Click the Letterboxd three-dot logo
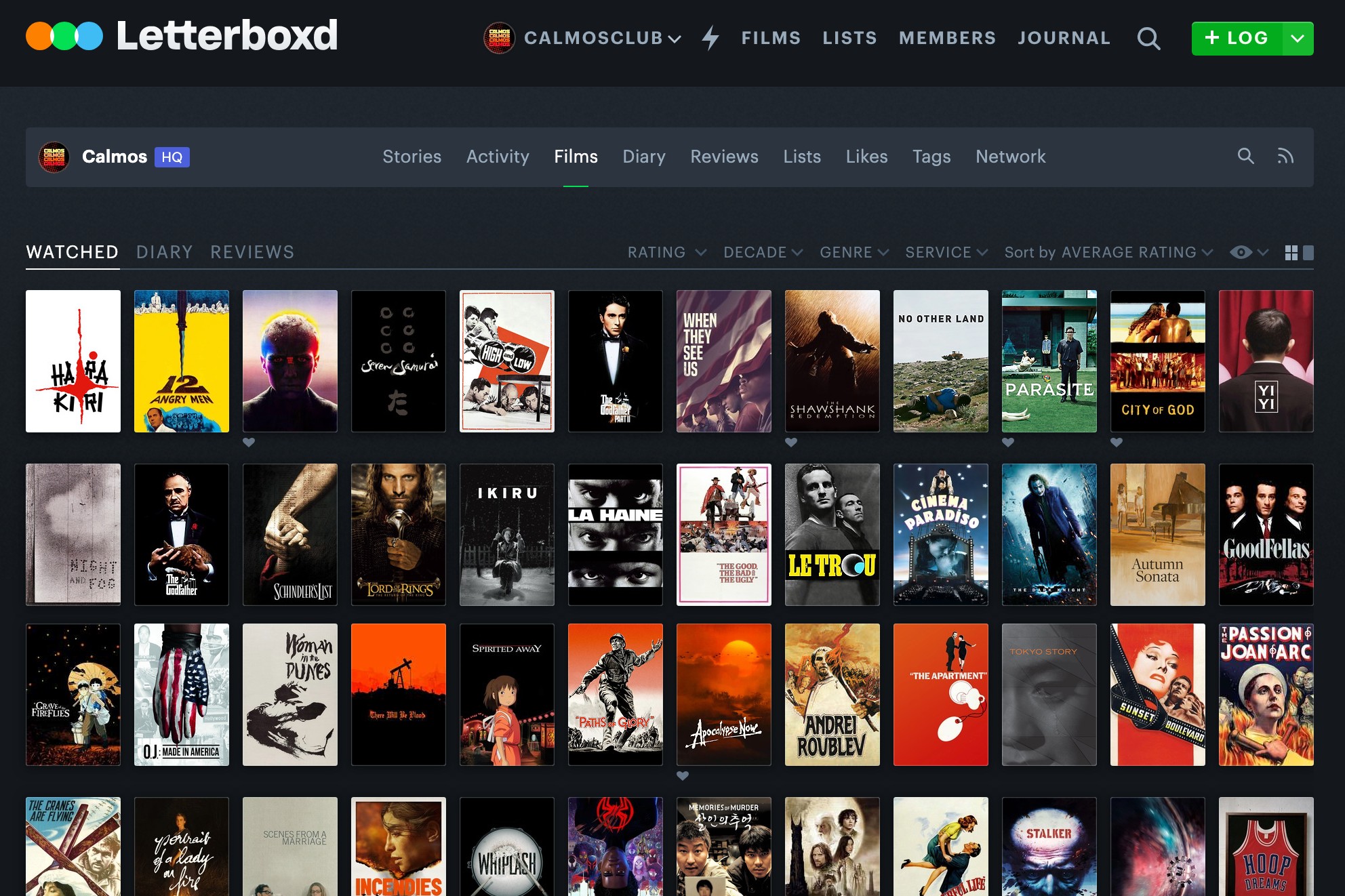This screenshot has width=1345, height=896. (x=64, y=37)
